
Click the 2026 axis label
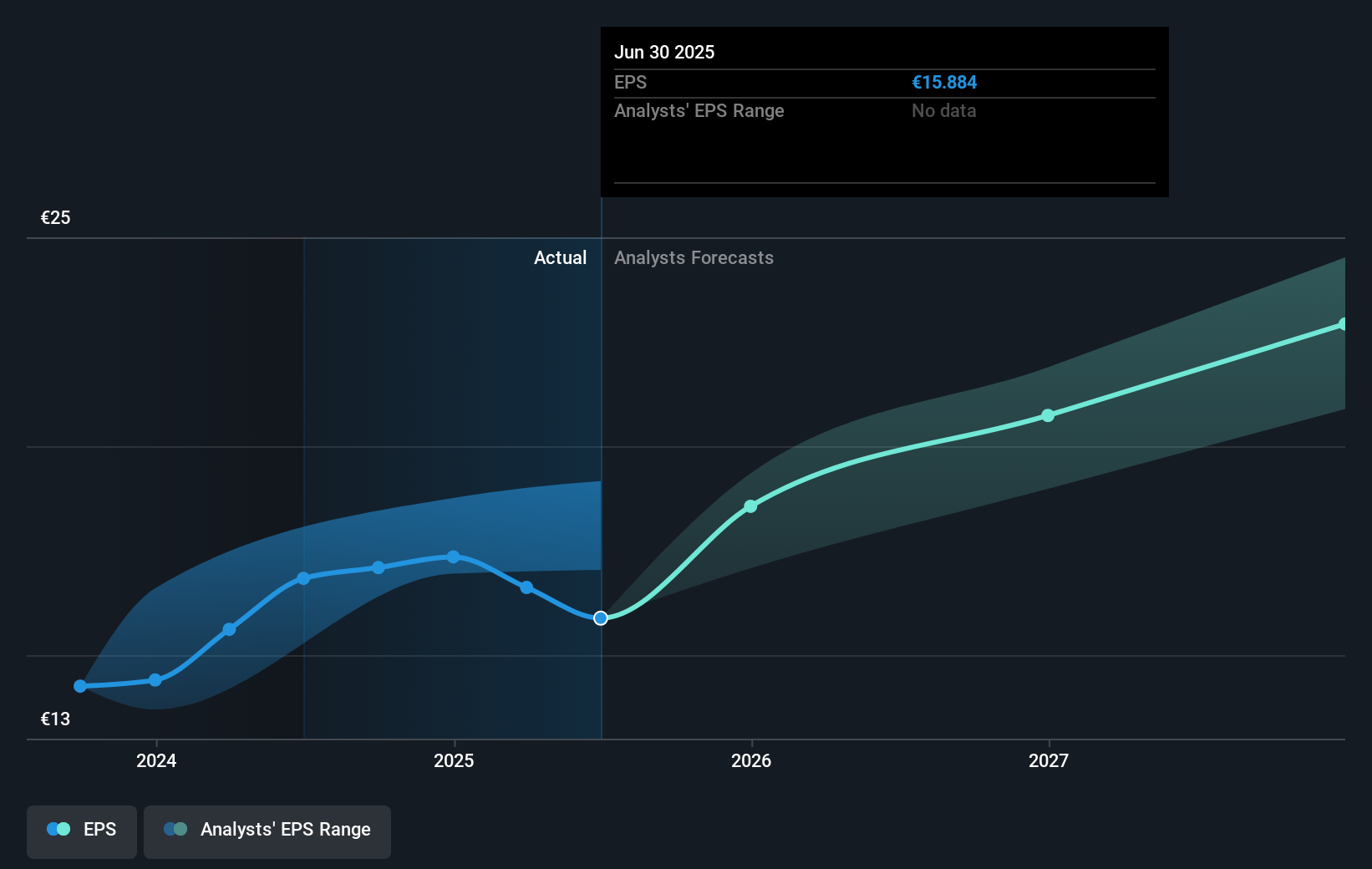coord(750,760)
